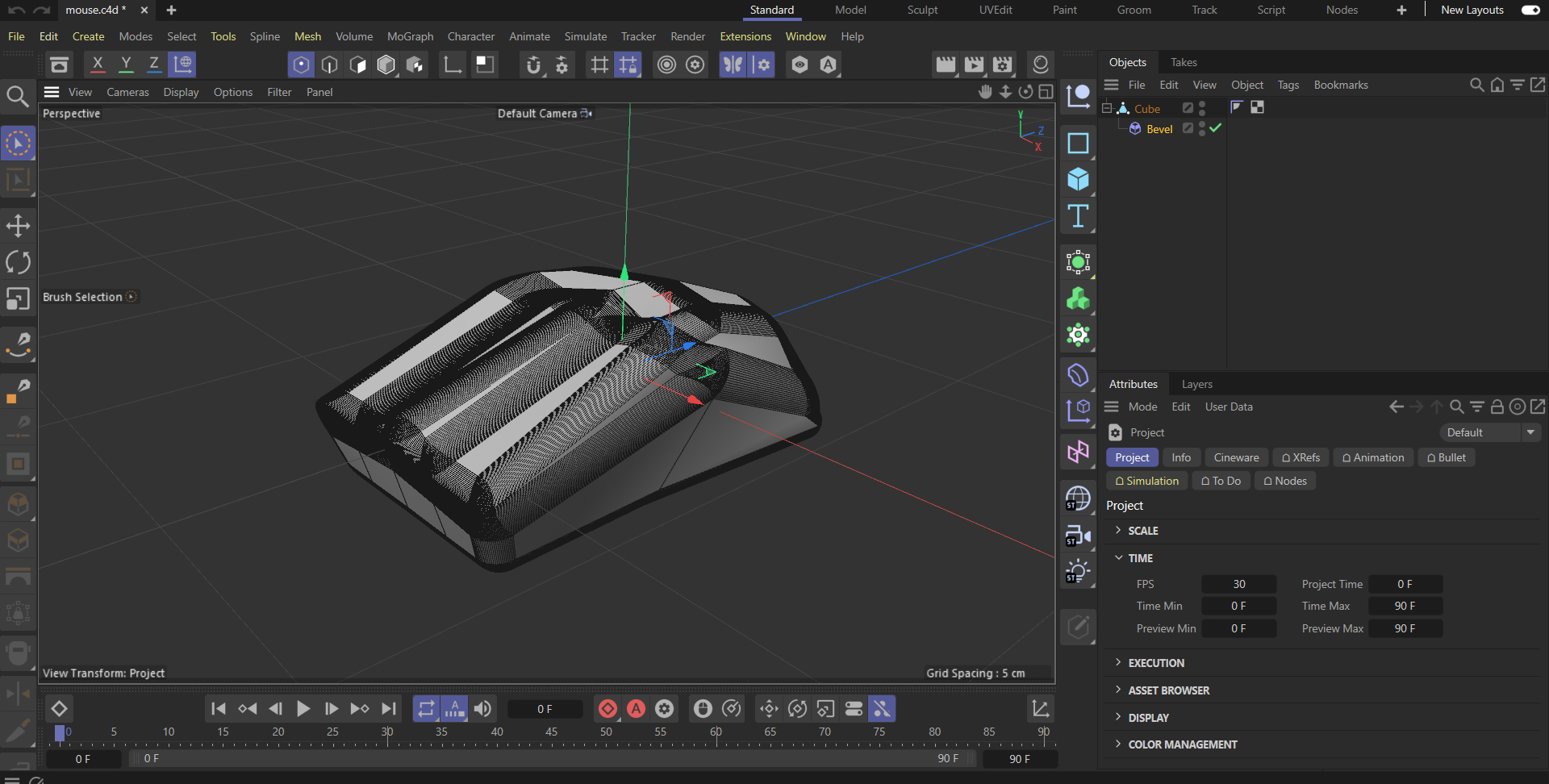
Task: Click the Simulation attributes button
Action: [1146, 480]
